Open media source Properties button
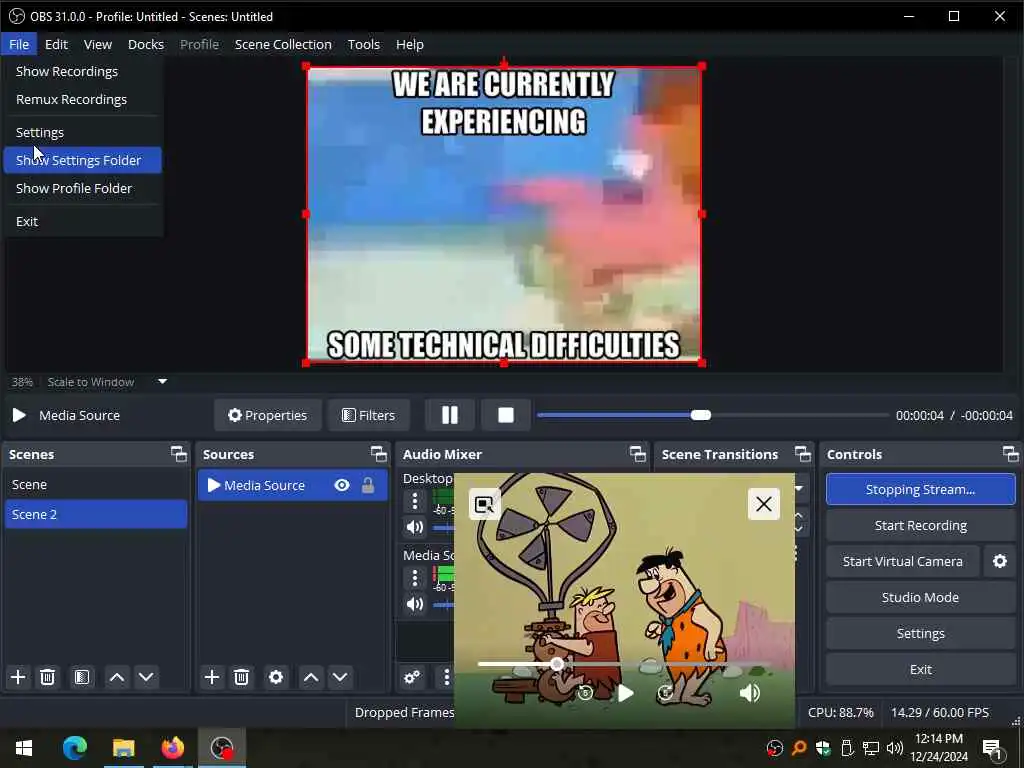Screen dimensions: 1024x768 pyautogui.click(x=268, y=415)
